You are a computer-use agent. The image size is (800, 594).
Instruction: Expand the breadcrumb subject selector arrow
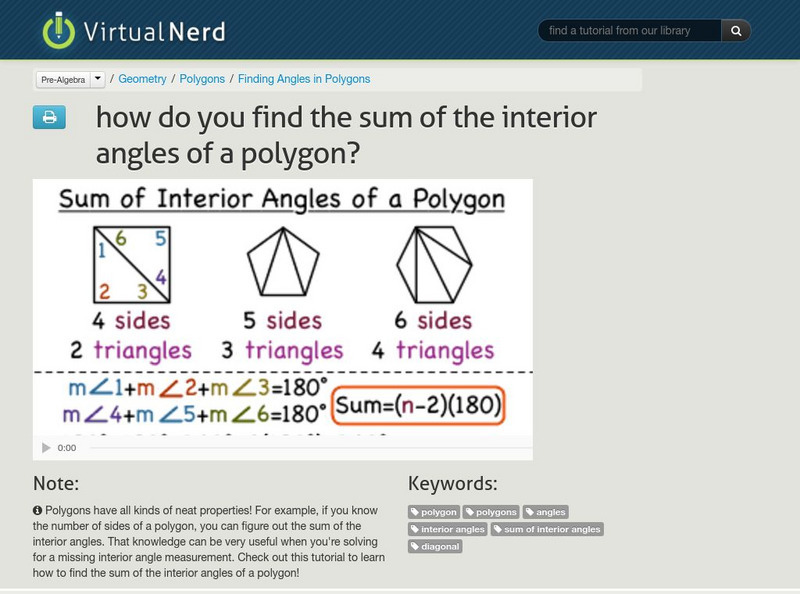pos(97,78)
